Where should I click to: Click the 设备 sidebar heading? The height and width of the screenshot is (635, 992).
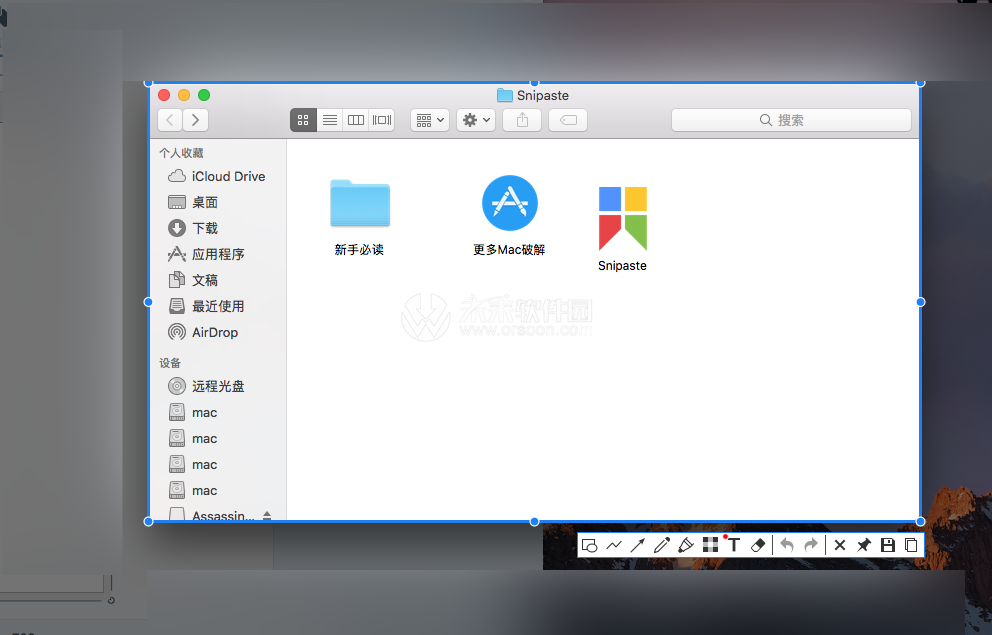[x=170, y=363]
